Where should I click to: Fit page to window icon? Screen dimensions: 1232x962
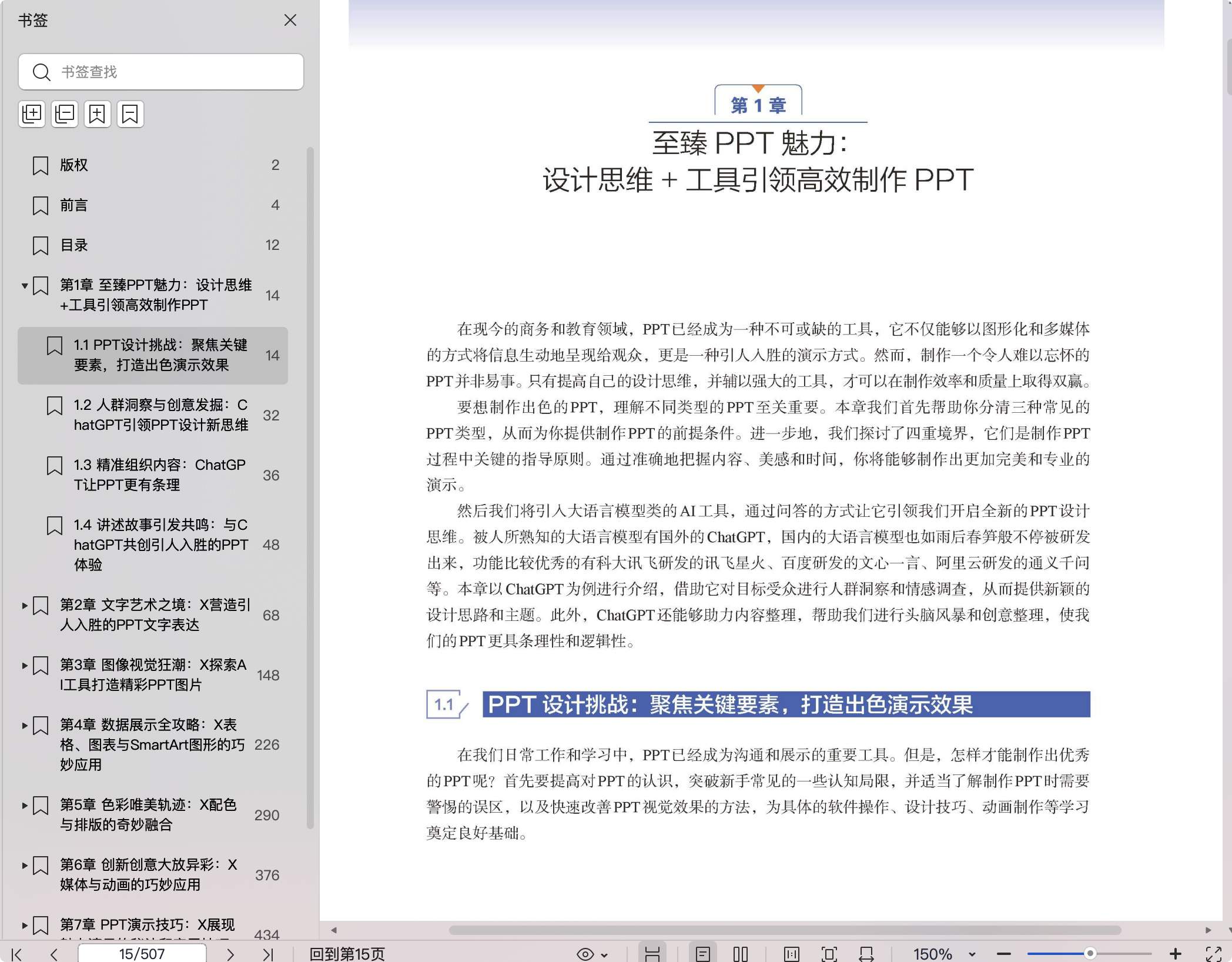pyautogui.click(x=829, y=954)
